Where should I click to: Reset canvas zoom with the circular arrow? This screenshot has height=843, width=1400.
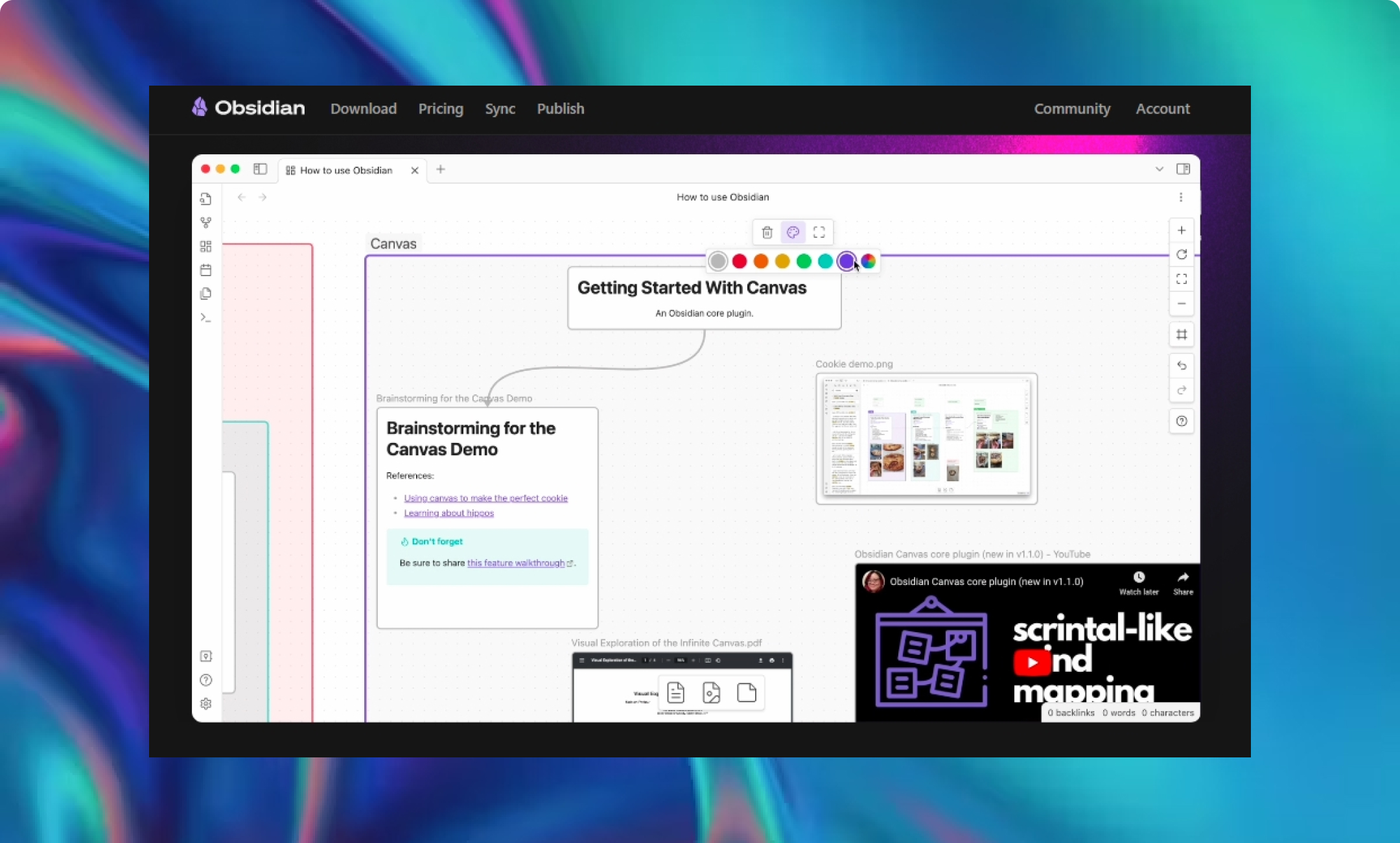click(x=1182, y=254)
